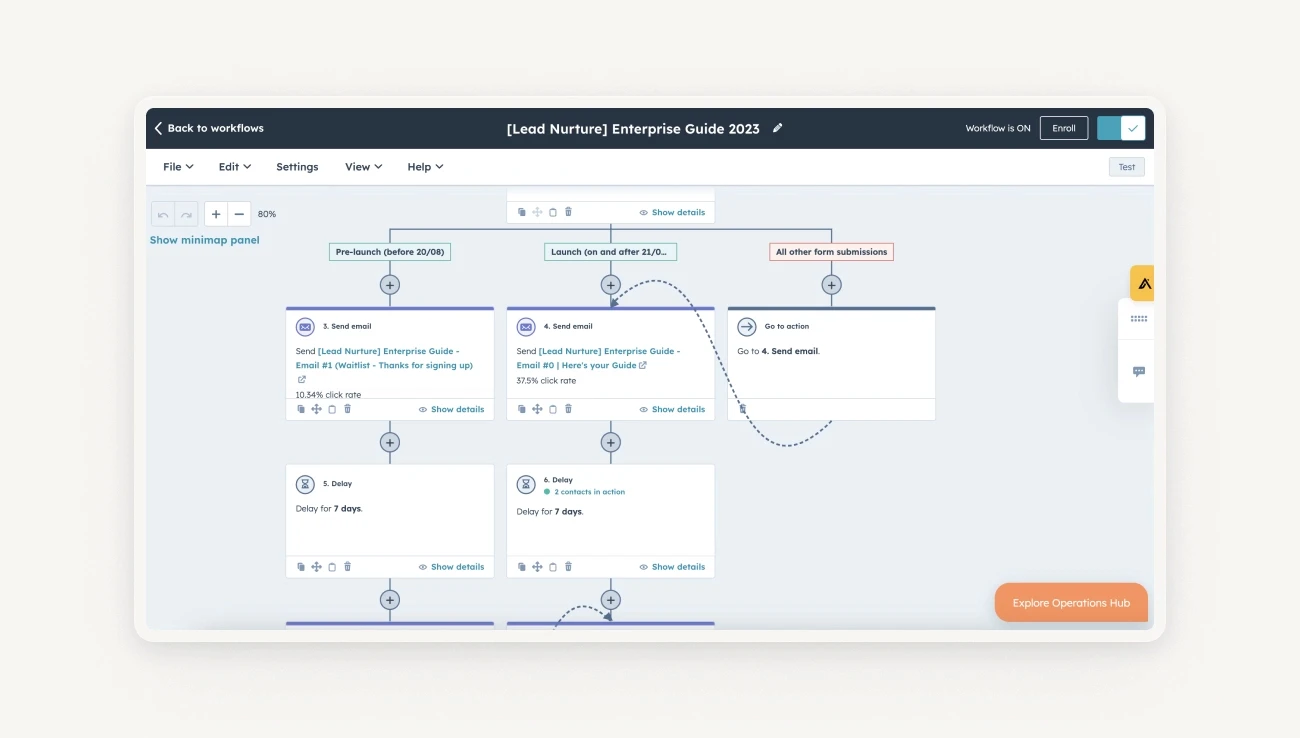Screen dimensions: 1300x738
Task: Click the 10.34% click rate text
Action: click(328, 395)
